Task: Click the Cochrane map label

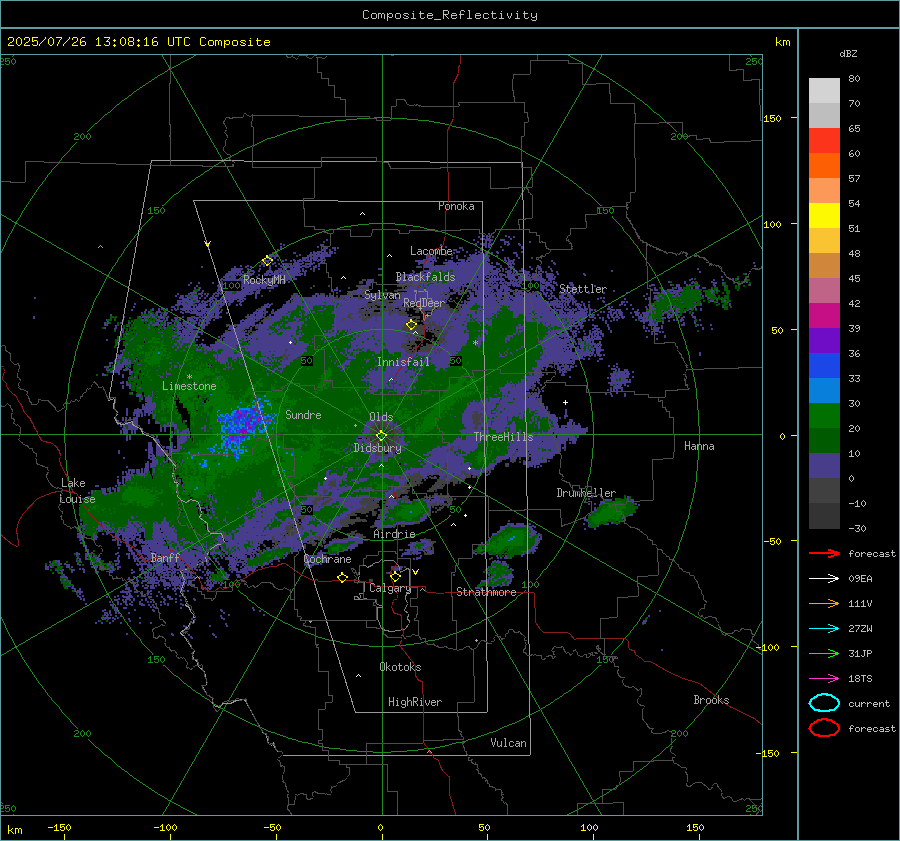Action: (x=327, y=559)
